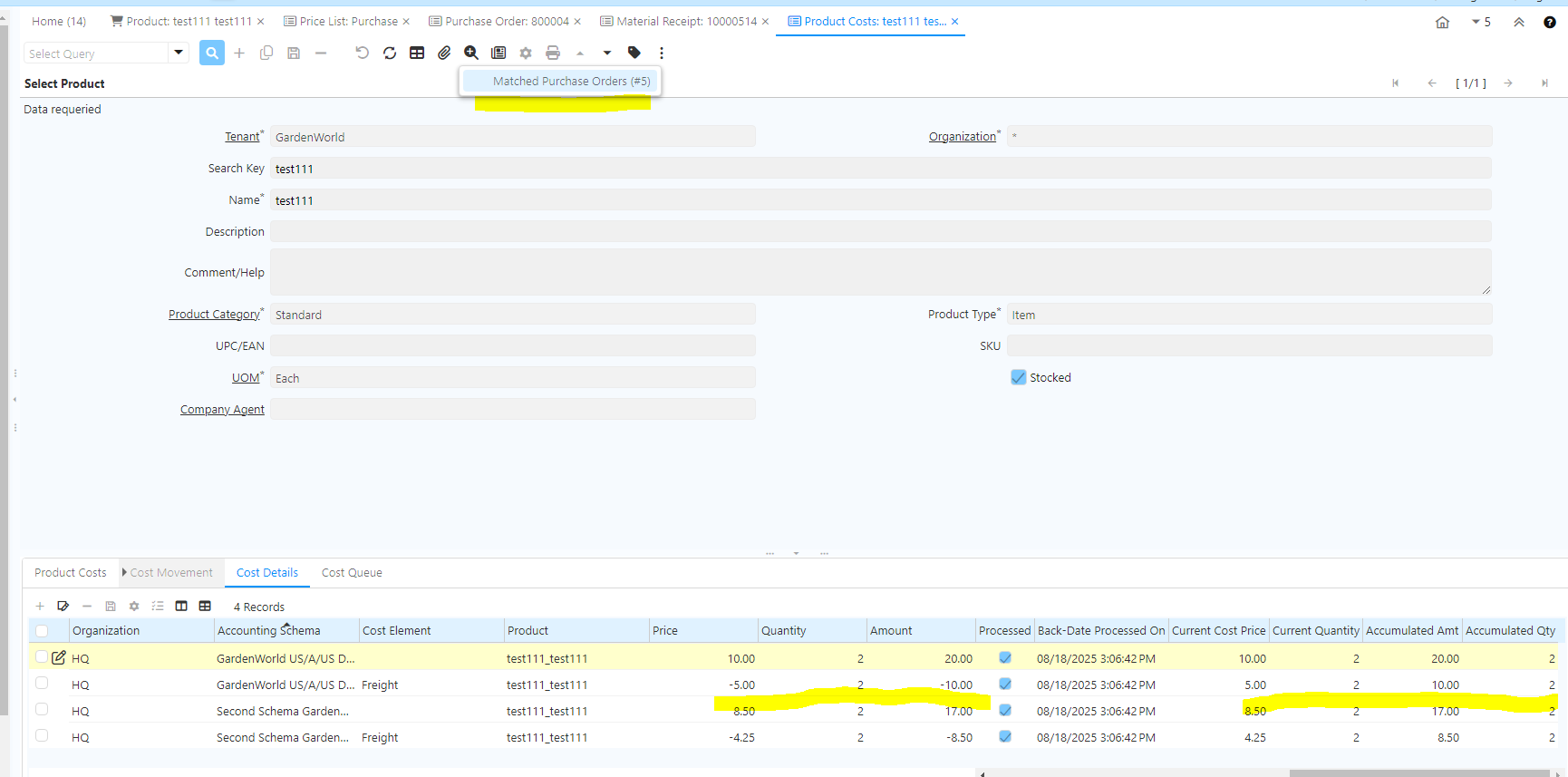The width and height of the screenshot is (1568, 777).
Task: Click the Company Agent label link
Action: [x=222, y=410]
